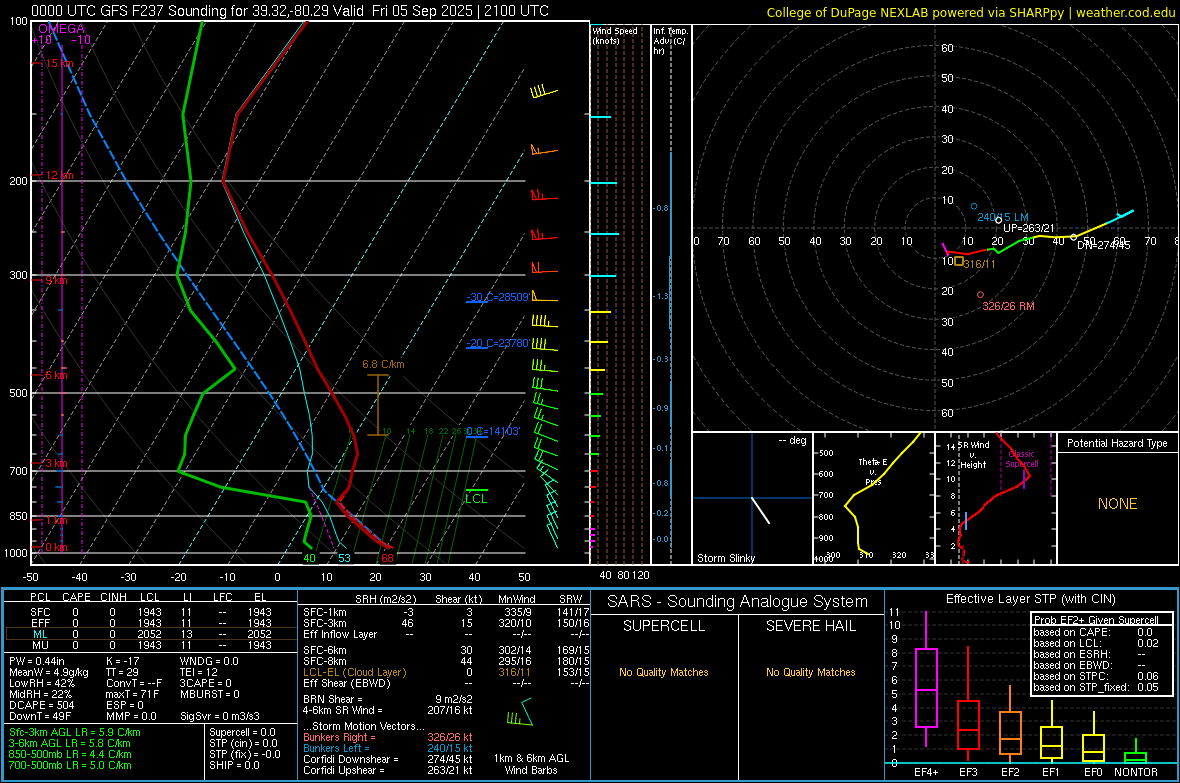Select the MU parcel row
The height and width of the screenshot is (783, 1180).
[x=151, y=644]
